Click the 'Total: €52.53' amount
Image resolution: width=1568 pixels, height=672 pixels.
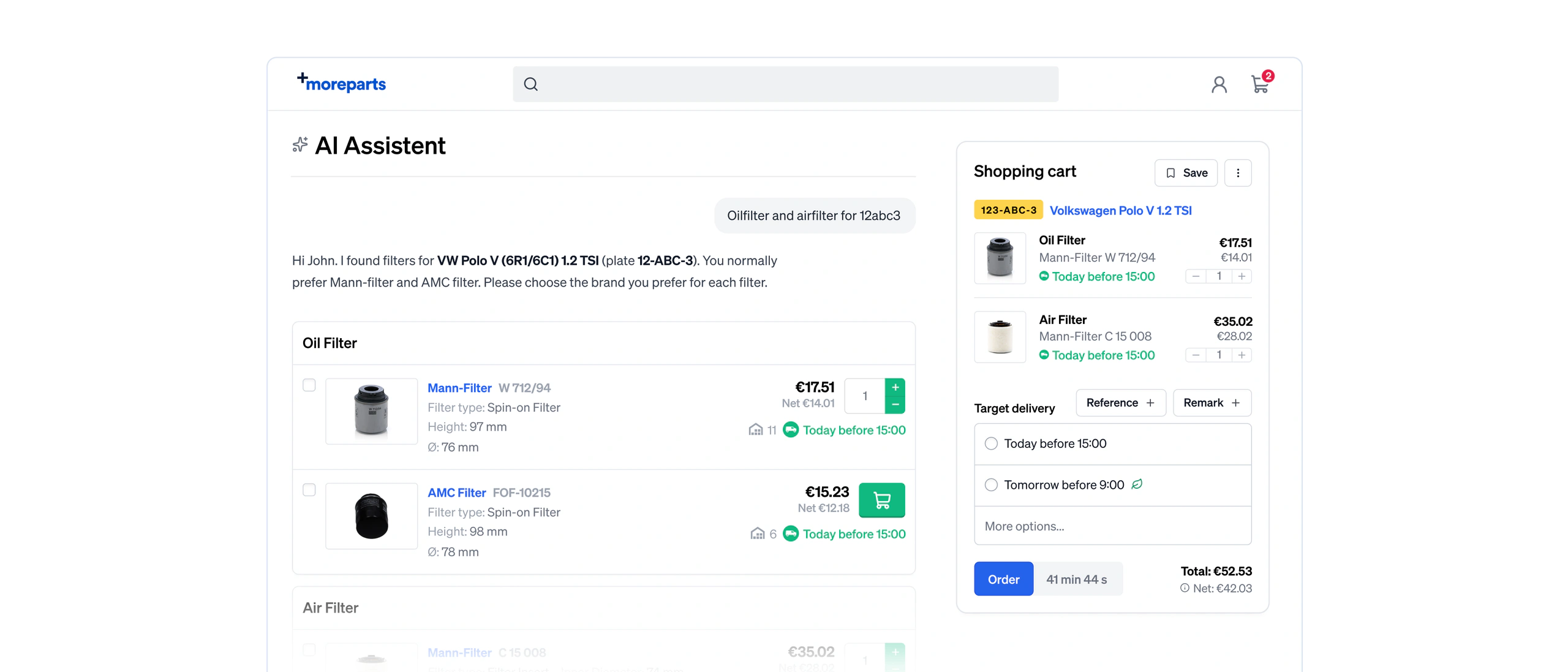click(1216, 571)
